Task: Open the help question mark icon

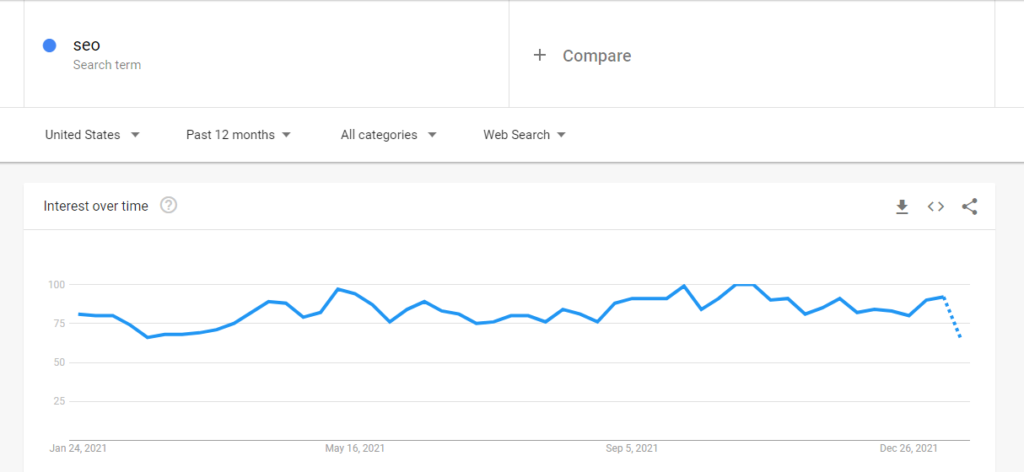Action: 168,206
